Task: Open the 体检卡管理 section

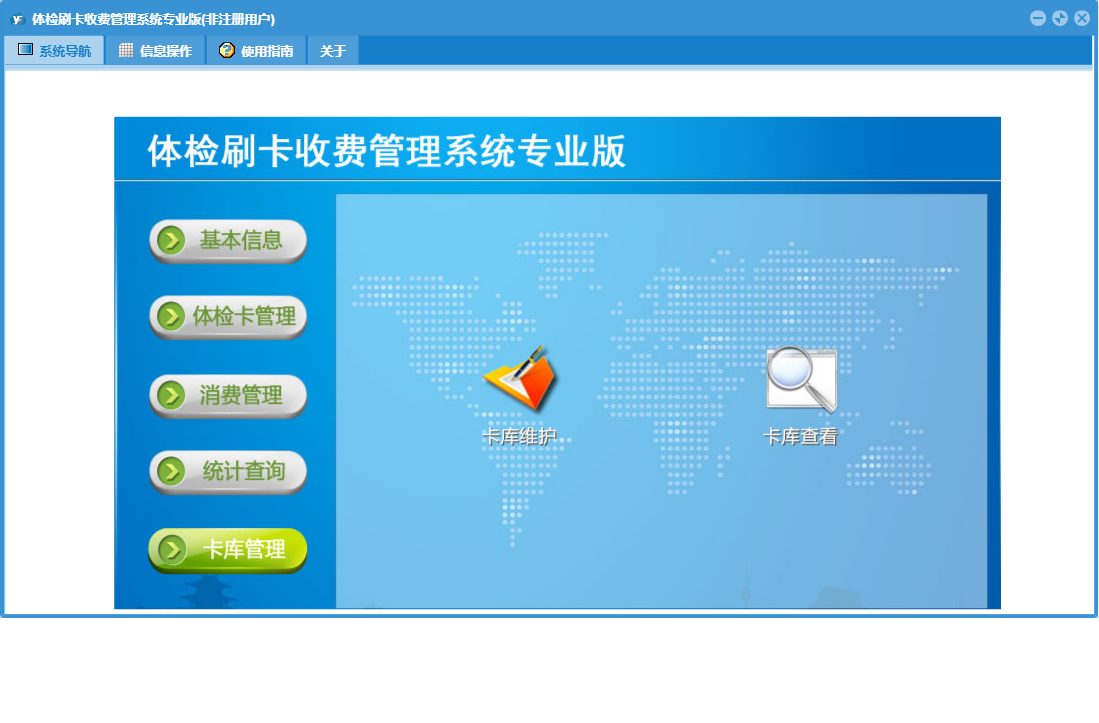Action: click(x=228, y=317)
